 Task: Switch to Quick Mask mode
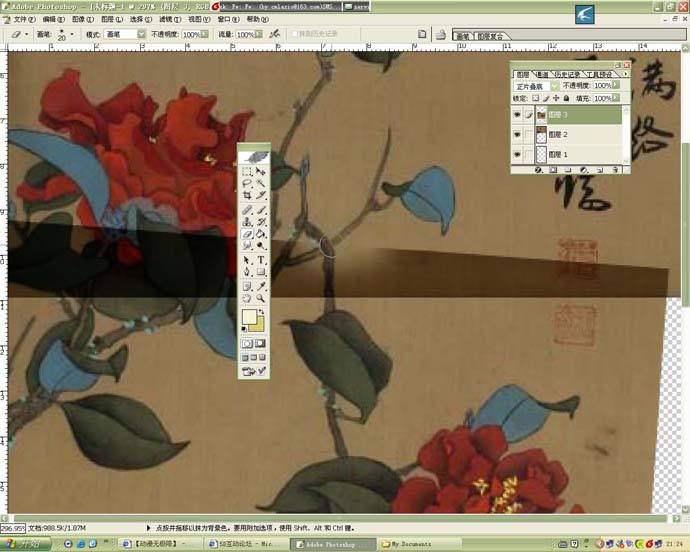tap(261, 343)
